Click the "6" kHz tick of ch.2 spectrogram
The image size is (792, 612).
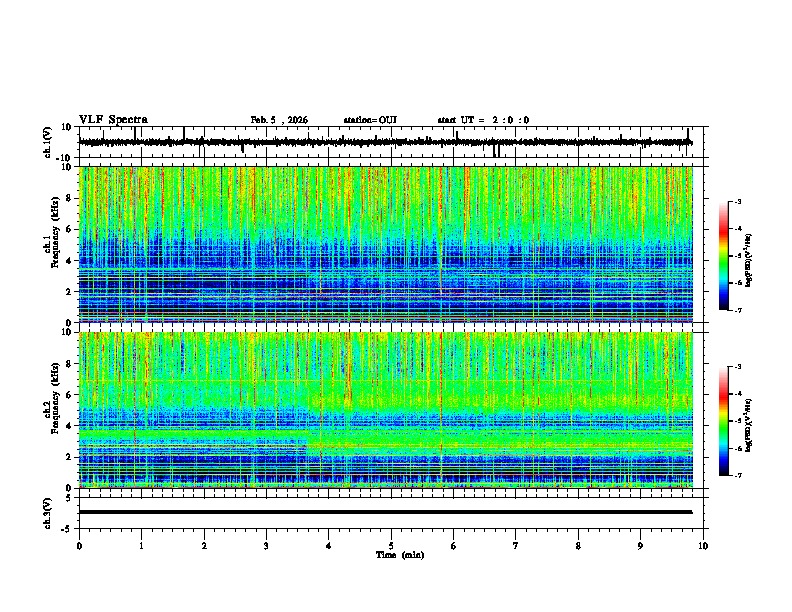[x=70, y=395]
